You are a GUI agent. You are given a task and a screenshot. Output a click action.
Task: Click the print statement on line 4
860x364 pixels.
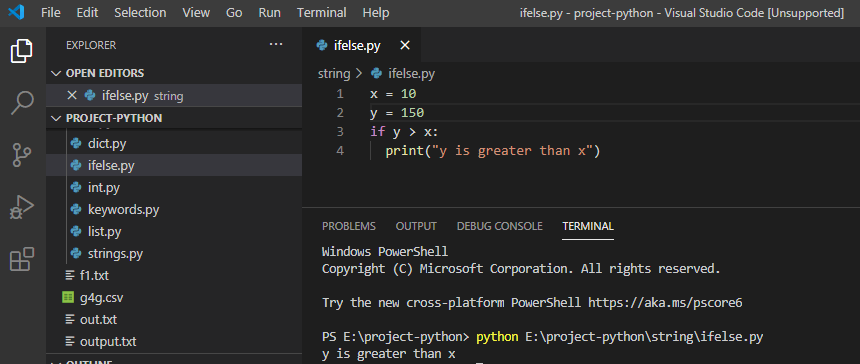[x=493, y=151]
